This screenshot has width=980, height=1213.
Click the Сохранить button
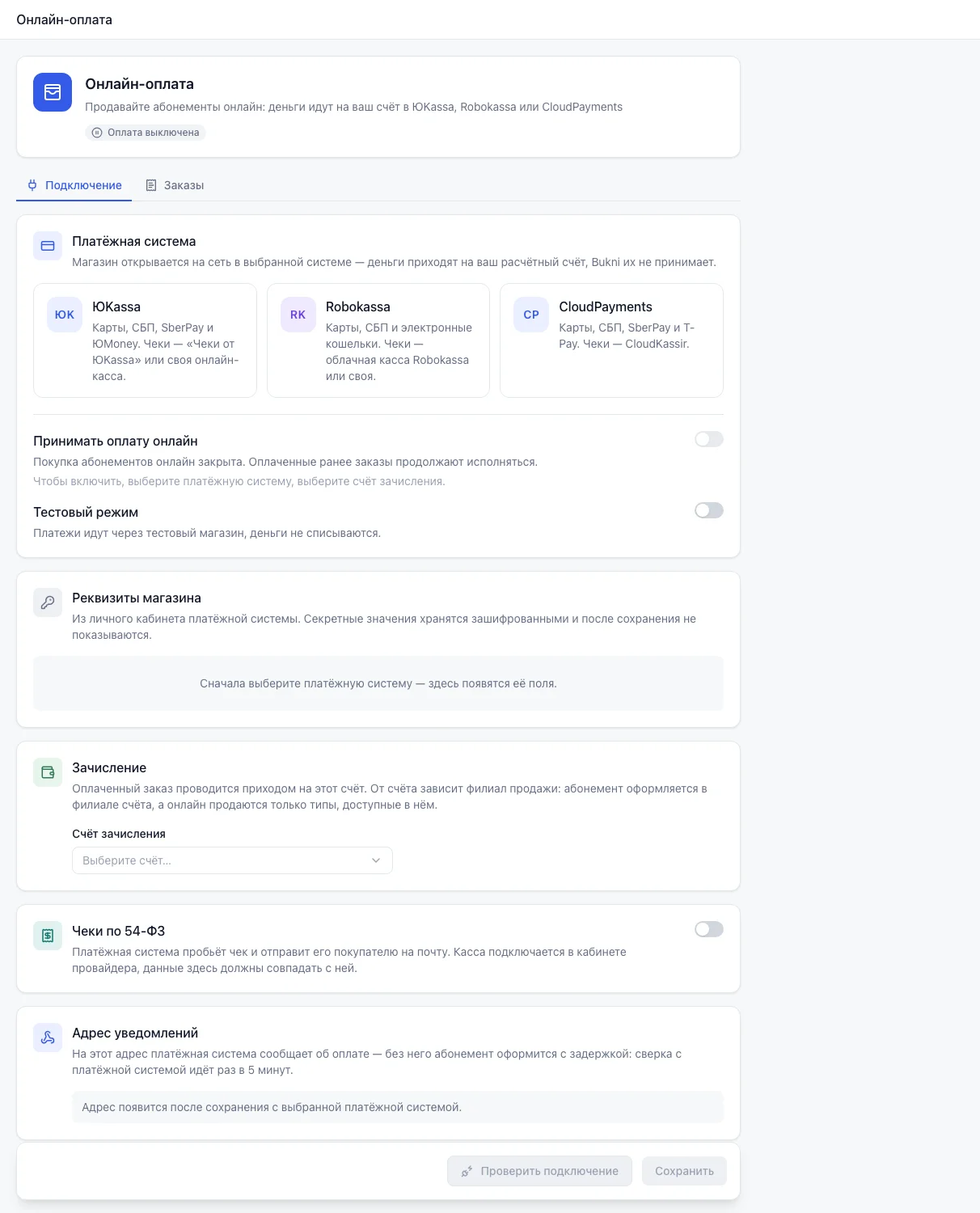684,1171
